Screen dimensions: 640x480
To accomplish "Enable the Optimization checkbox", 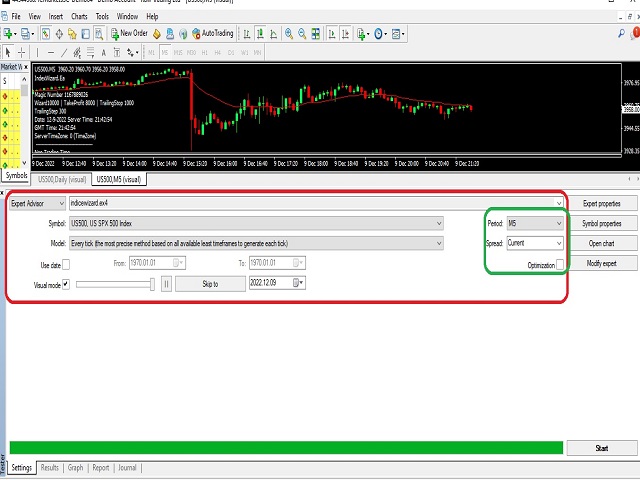I will tap(560, 264).
